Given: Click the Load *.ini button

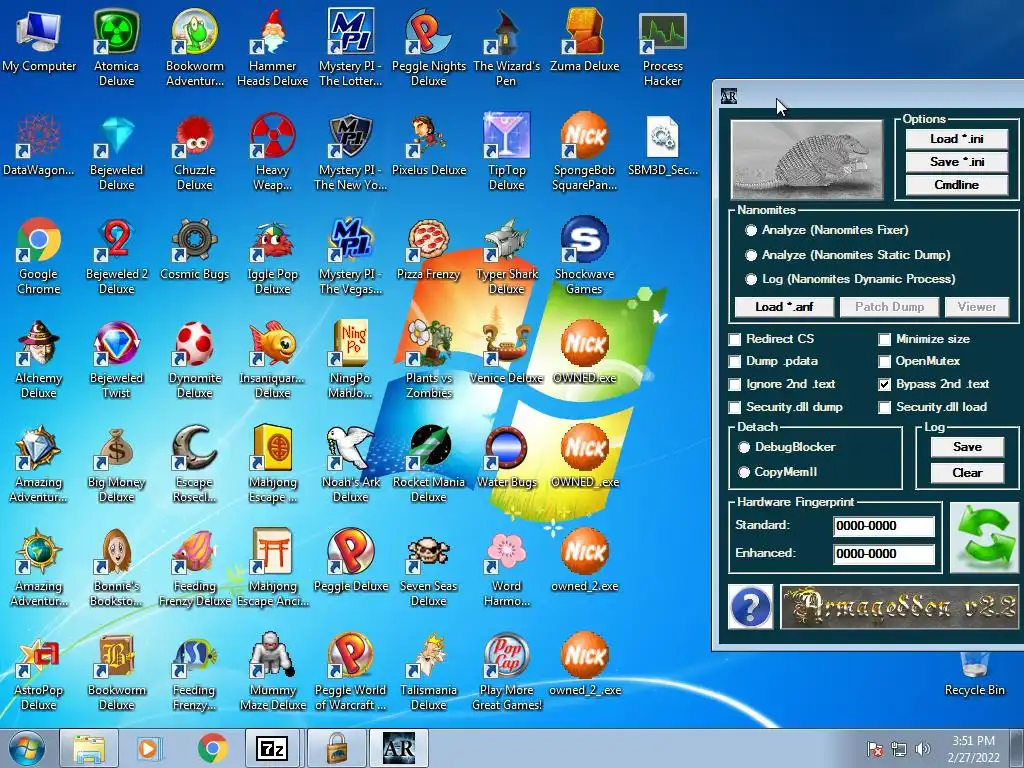Looking at the screenshot, I should tap(956, 138).
